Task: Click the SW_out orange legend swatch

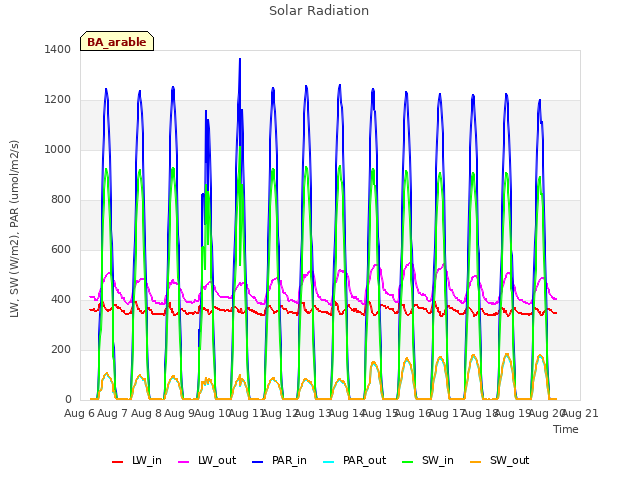Action: pyautogui.click(x=476, y=462)
